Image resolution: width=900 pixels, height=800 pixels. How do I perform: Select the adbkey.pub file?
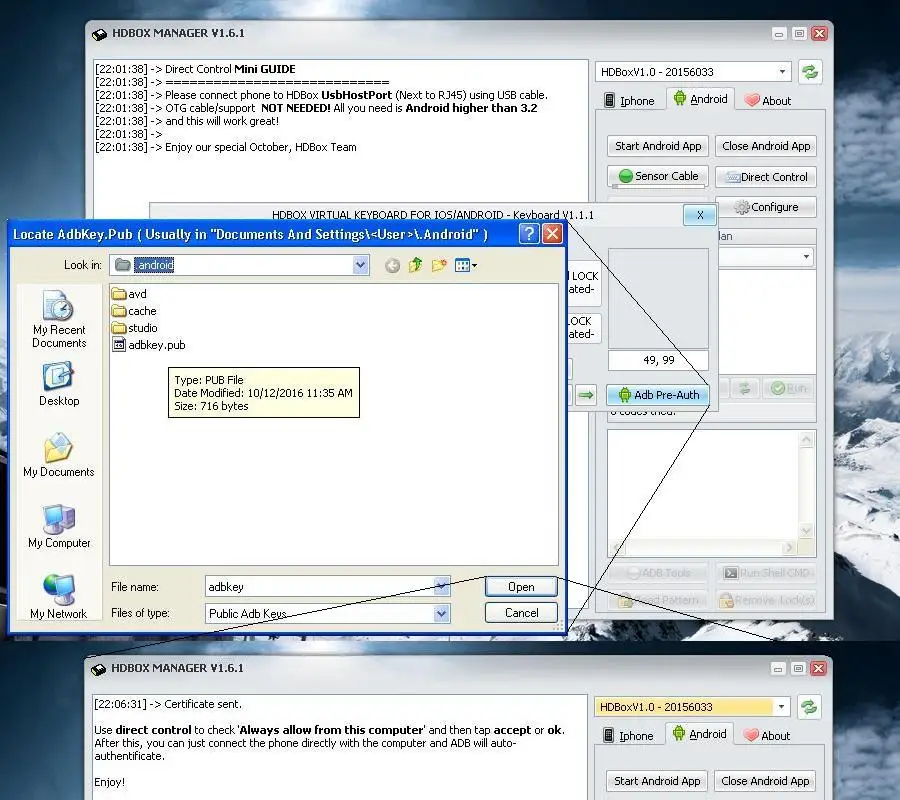(149, 345)
